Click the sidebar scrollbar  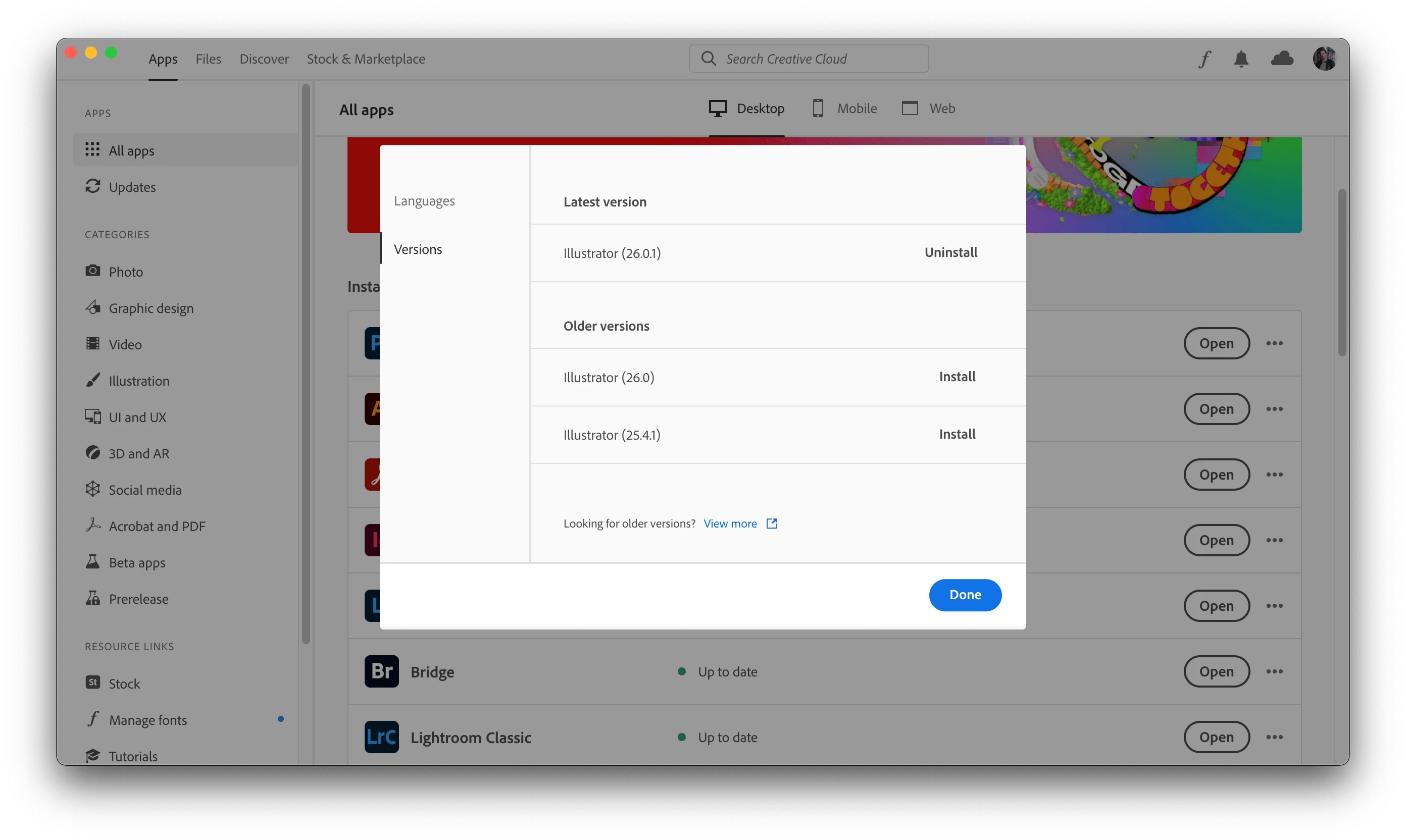point(306,364)
